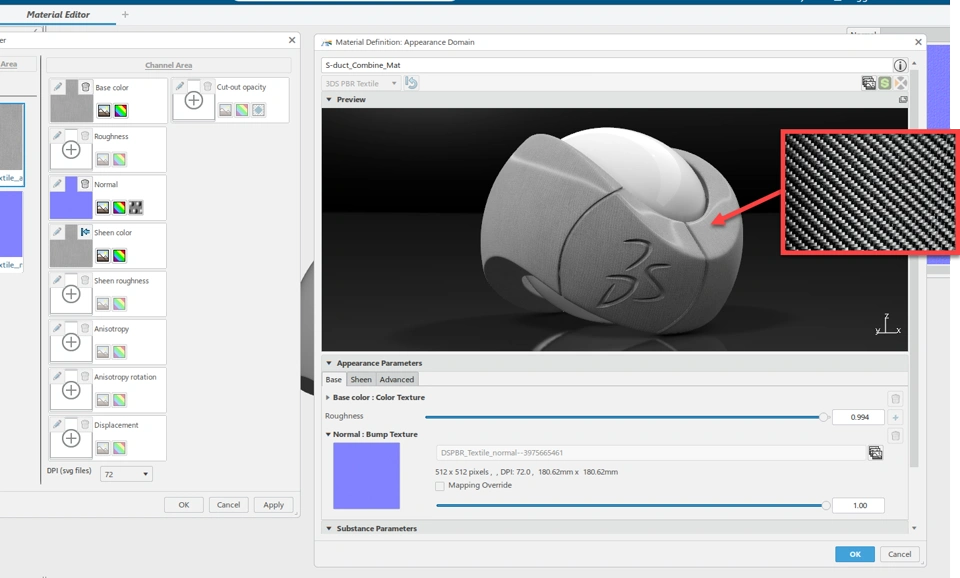Click OK in Material Definition dialog

pos(855,554)
